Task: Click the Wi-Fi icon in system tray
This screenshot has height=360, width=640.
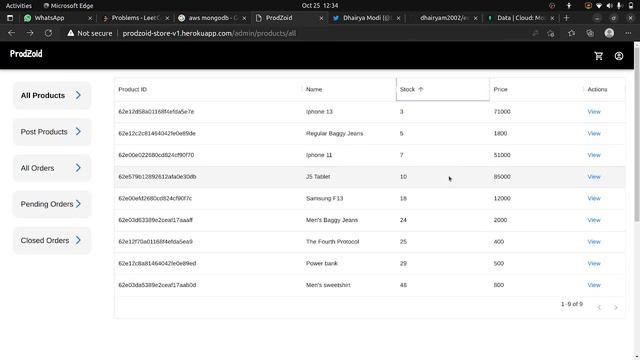Action: (x=599, y=6)
